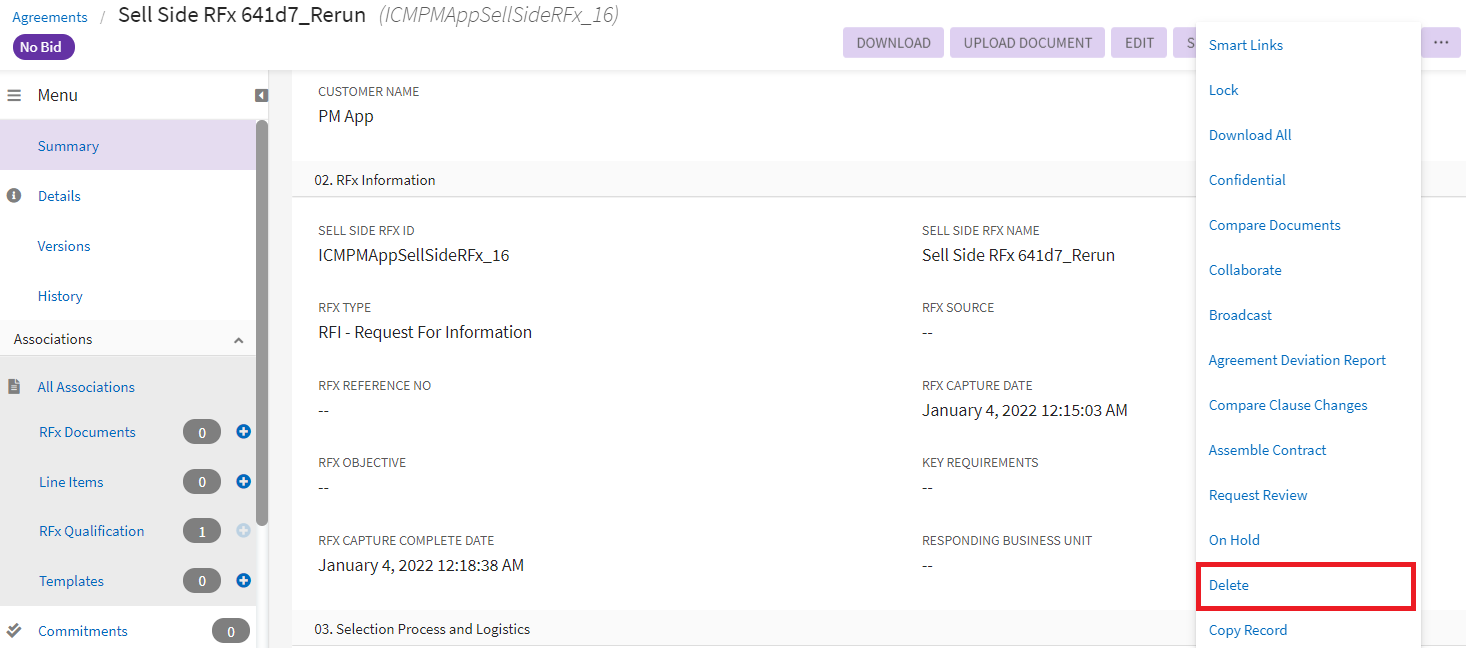Select Delete from the actions menu

[x=1229, y=586]
